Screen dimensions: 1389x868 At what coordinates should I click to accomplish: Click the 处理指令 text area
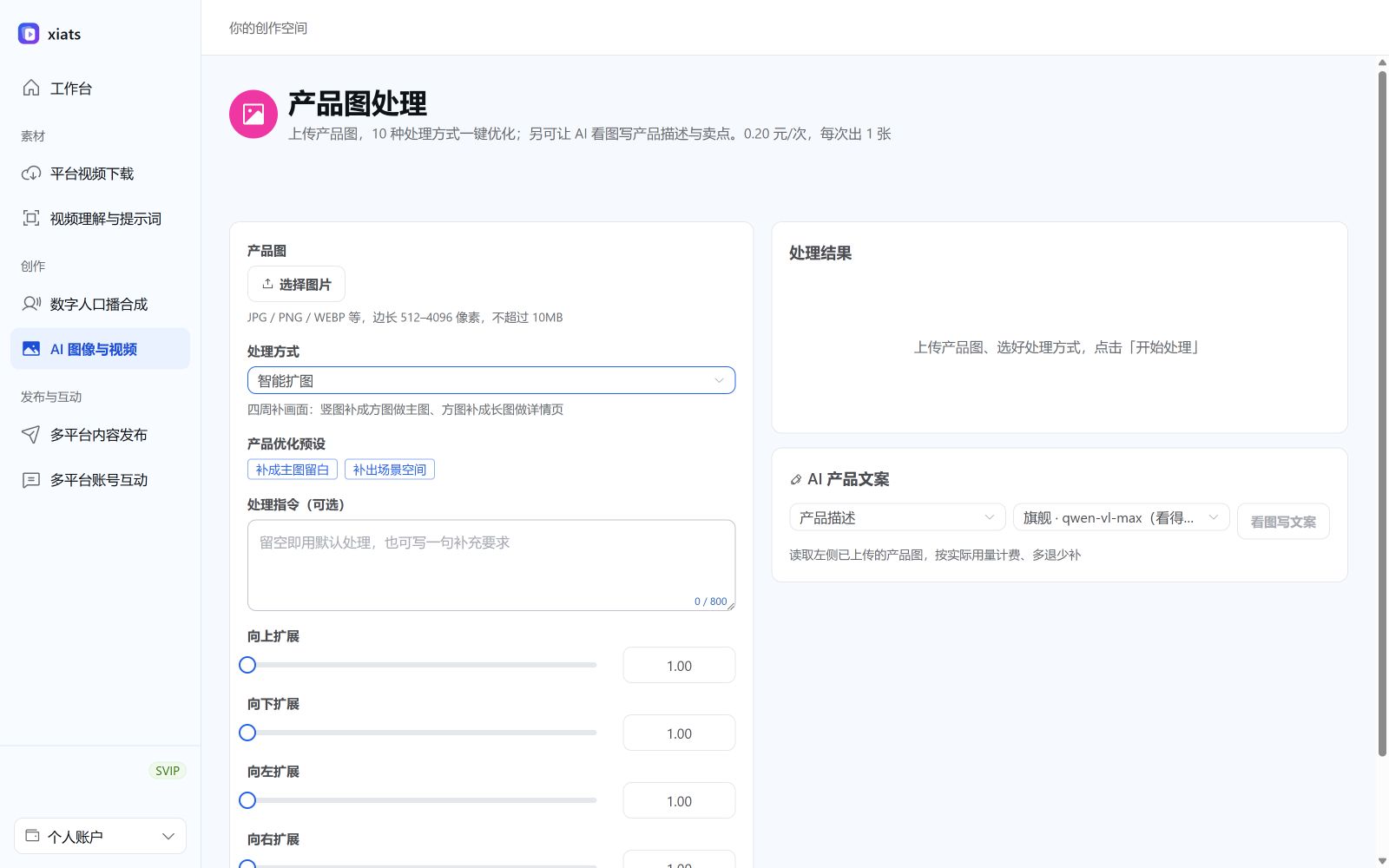(491, 565)
